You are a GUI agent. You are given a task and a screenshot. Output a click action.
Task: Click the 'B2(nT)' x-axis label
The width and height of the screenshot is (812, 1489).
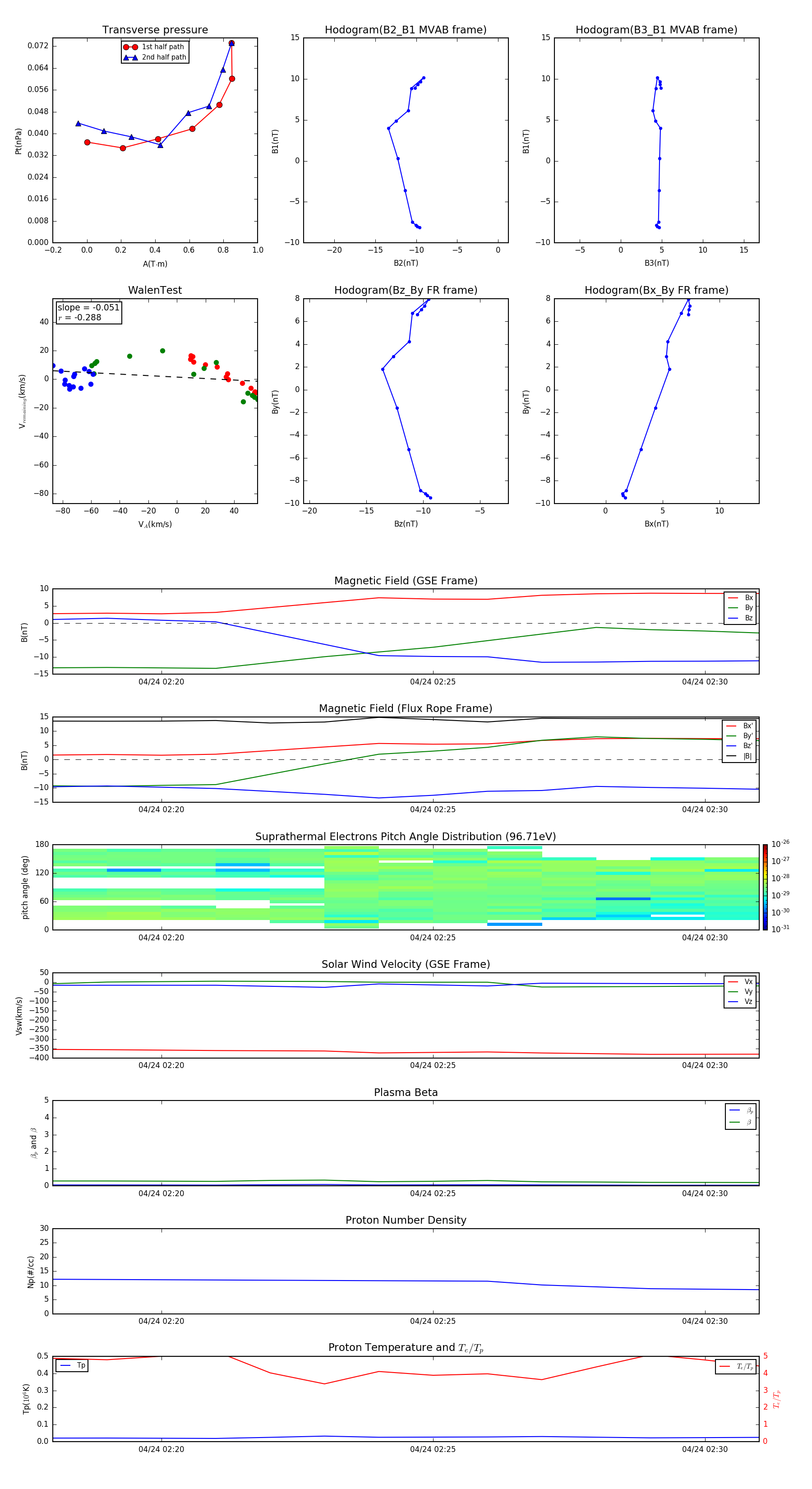(x=406, y=263)
